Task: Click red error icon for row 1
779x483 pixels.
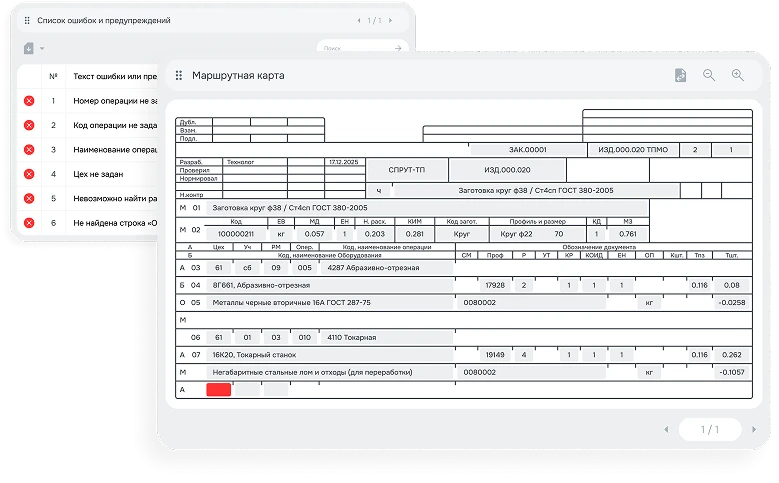Action: click(29, 101)
